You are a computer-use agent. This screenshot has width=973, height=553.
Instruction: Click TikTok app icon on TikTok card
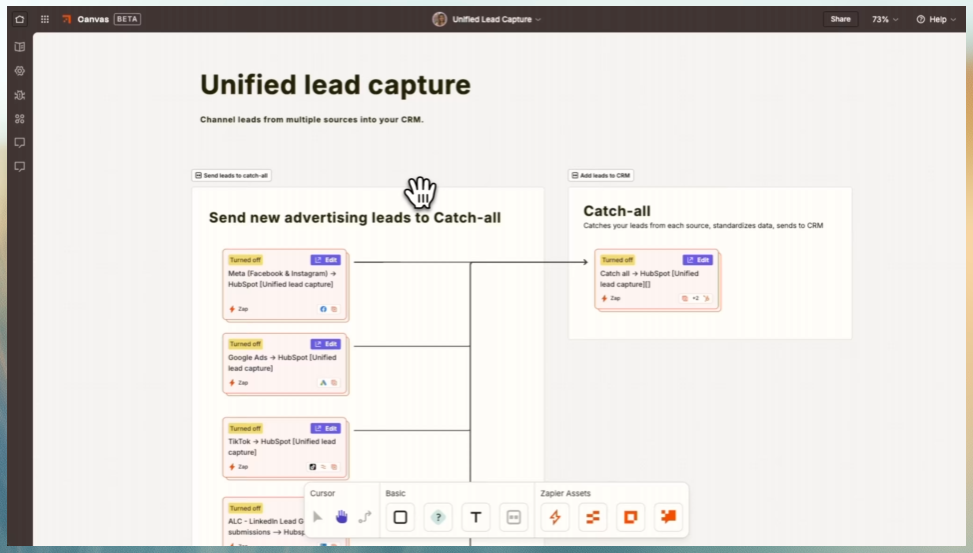313,467
